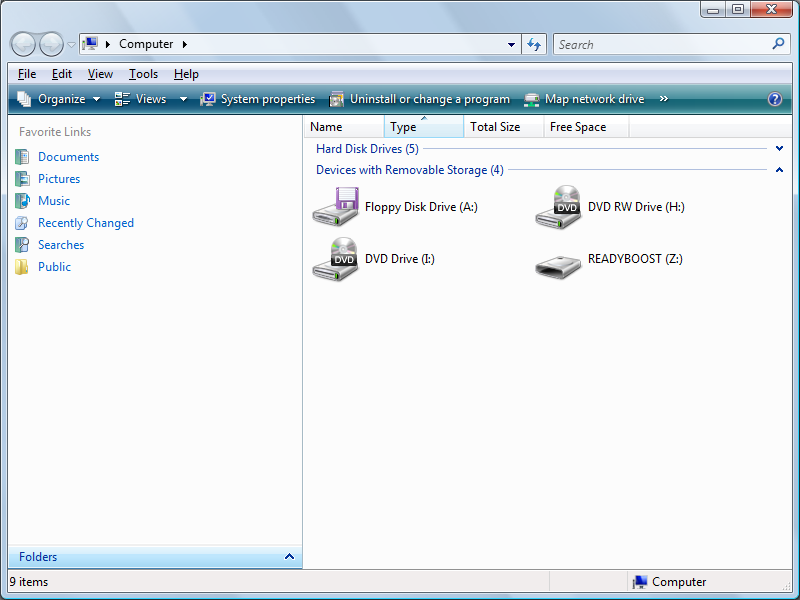Expand the Folders pane
This screenshot has height=600, width=800.
pyautogui.click(x=289, y=557)
